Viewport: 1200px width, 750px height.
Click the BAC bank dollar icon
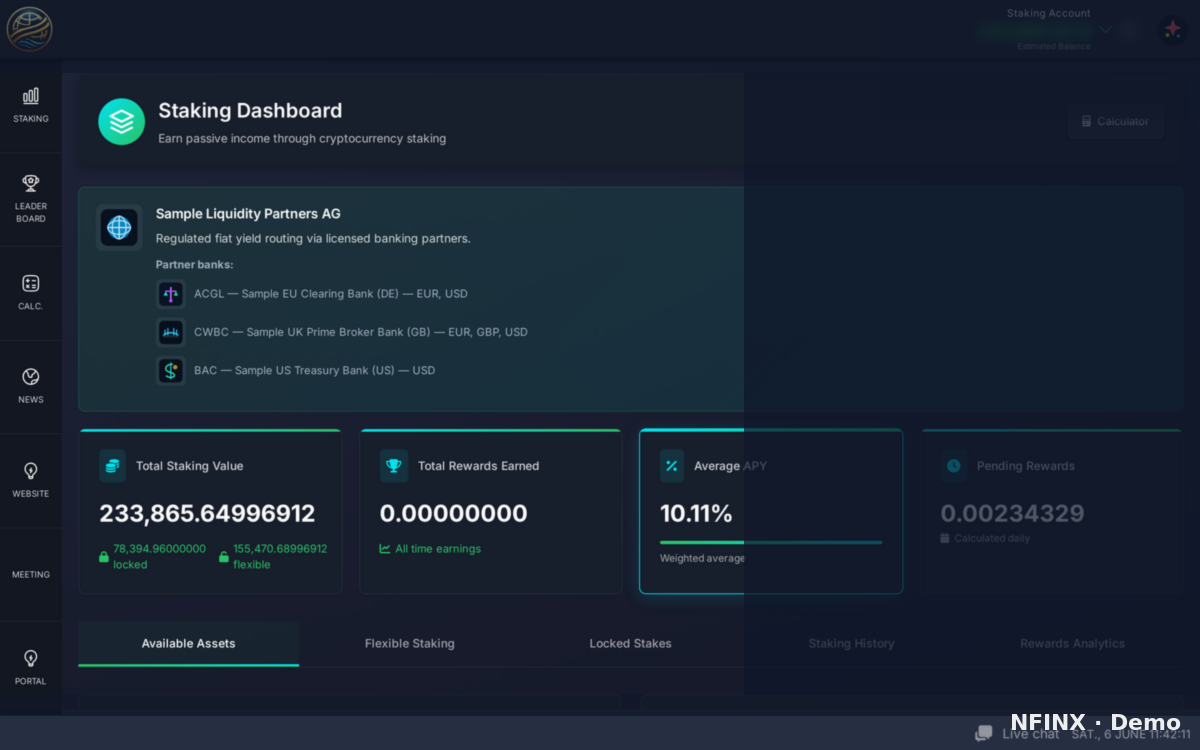coord(171,370)
